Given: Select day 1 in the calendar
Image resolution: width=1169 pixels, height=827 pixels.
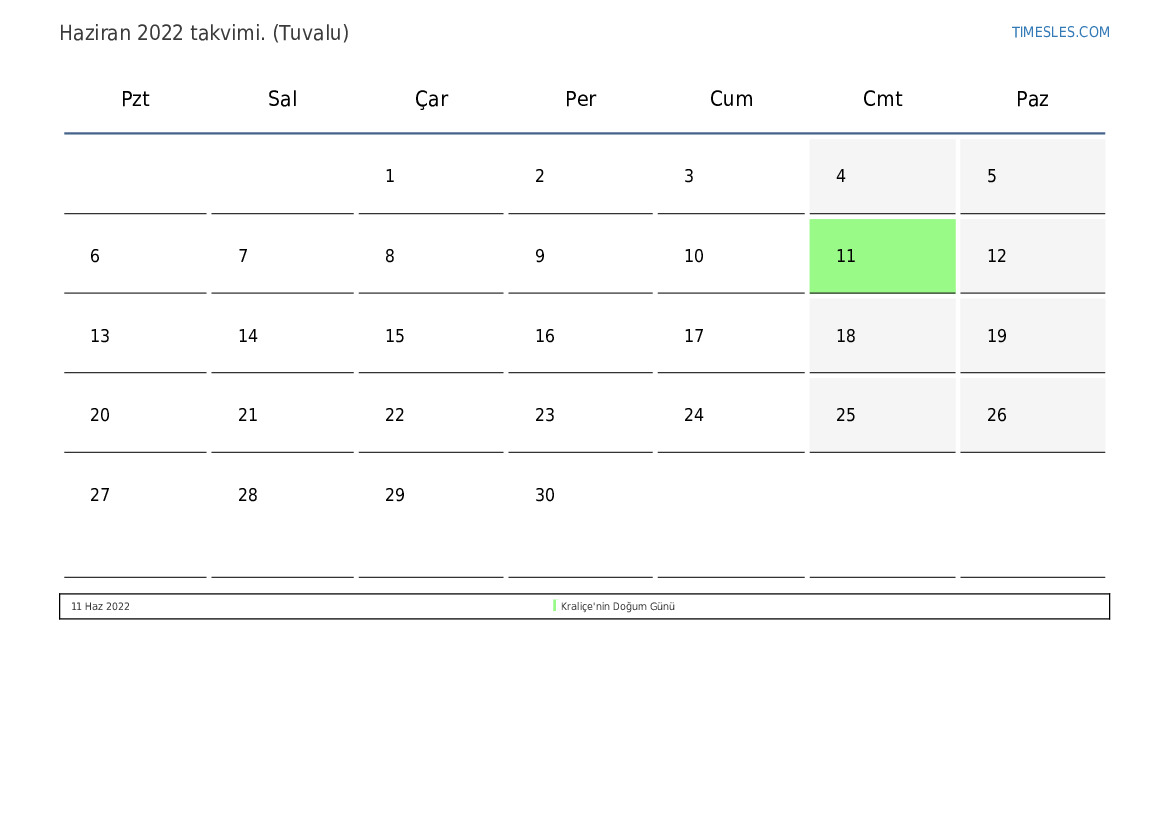Looking at the screenshot, I should pos(390,177).
